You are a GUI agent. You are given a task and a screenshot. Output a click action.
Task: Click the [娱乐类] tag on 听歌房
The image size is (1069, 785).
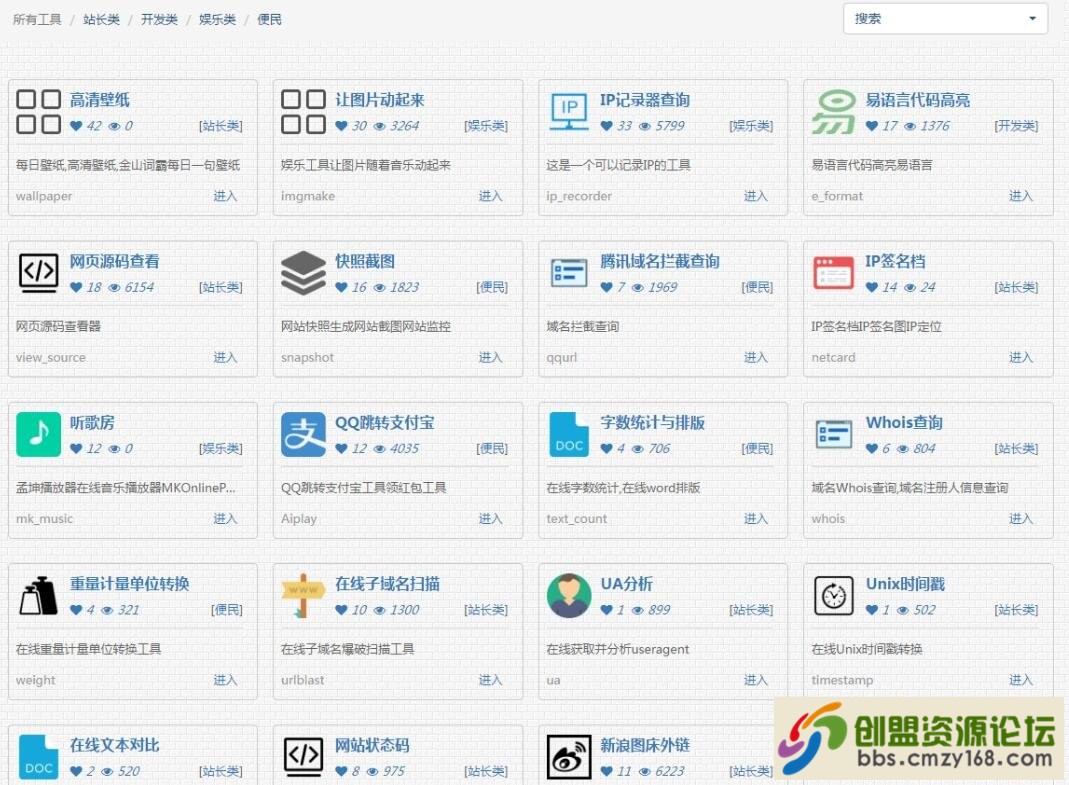coord(220,449)
